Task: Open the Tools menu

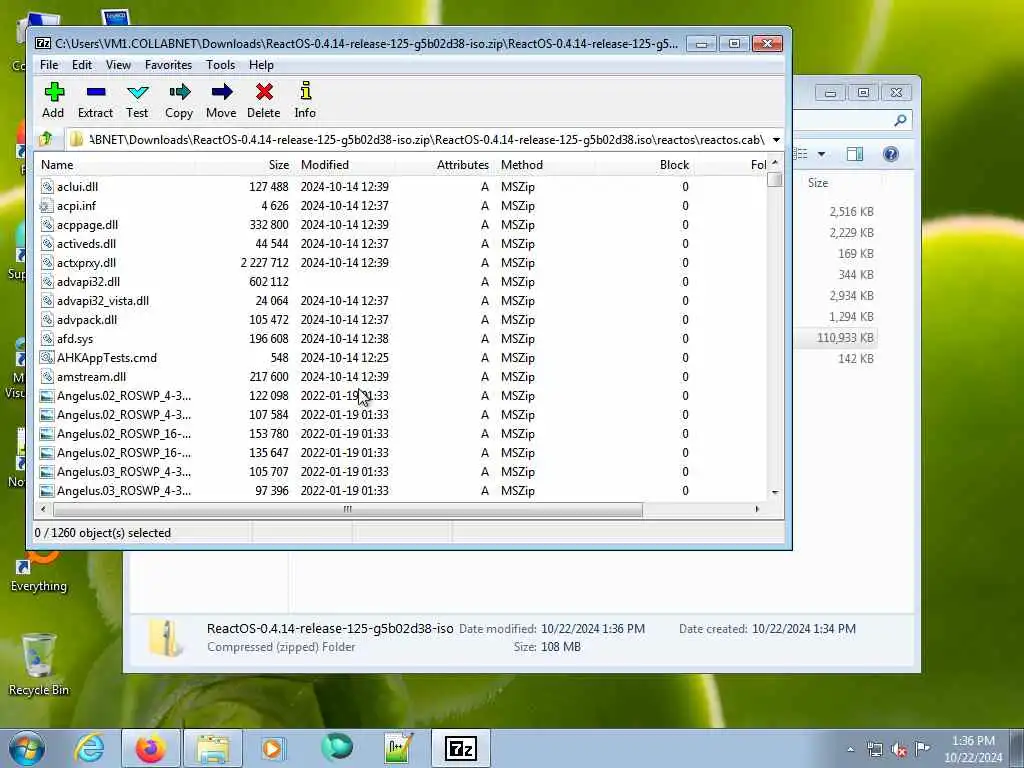Action: pos(220,65)
